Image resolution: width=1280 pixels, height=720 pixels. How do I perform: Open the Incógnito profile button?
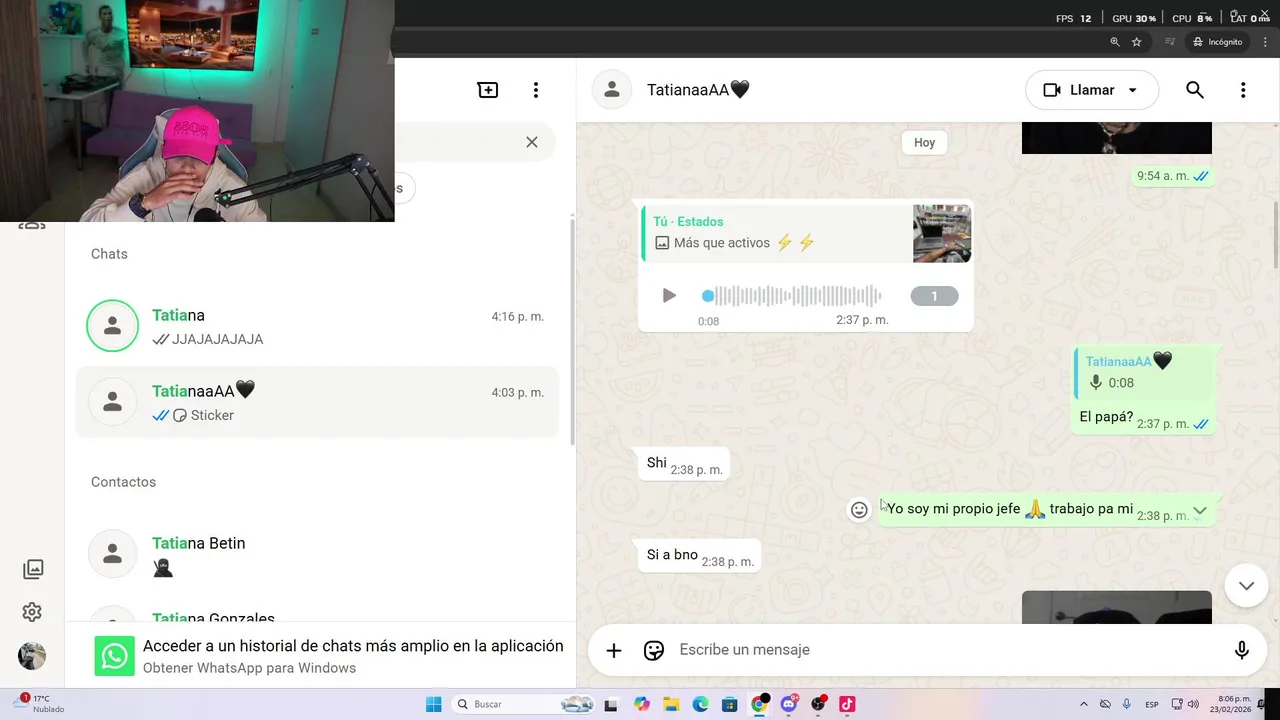[x=1217, y=42]
